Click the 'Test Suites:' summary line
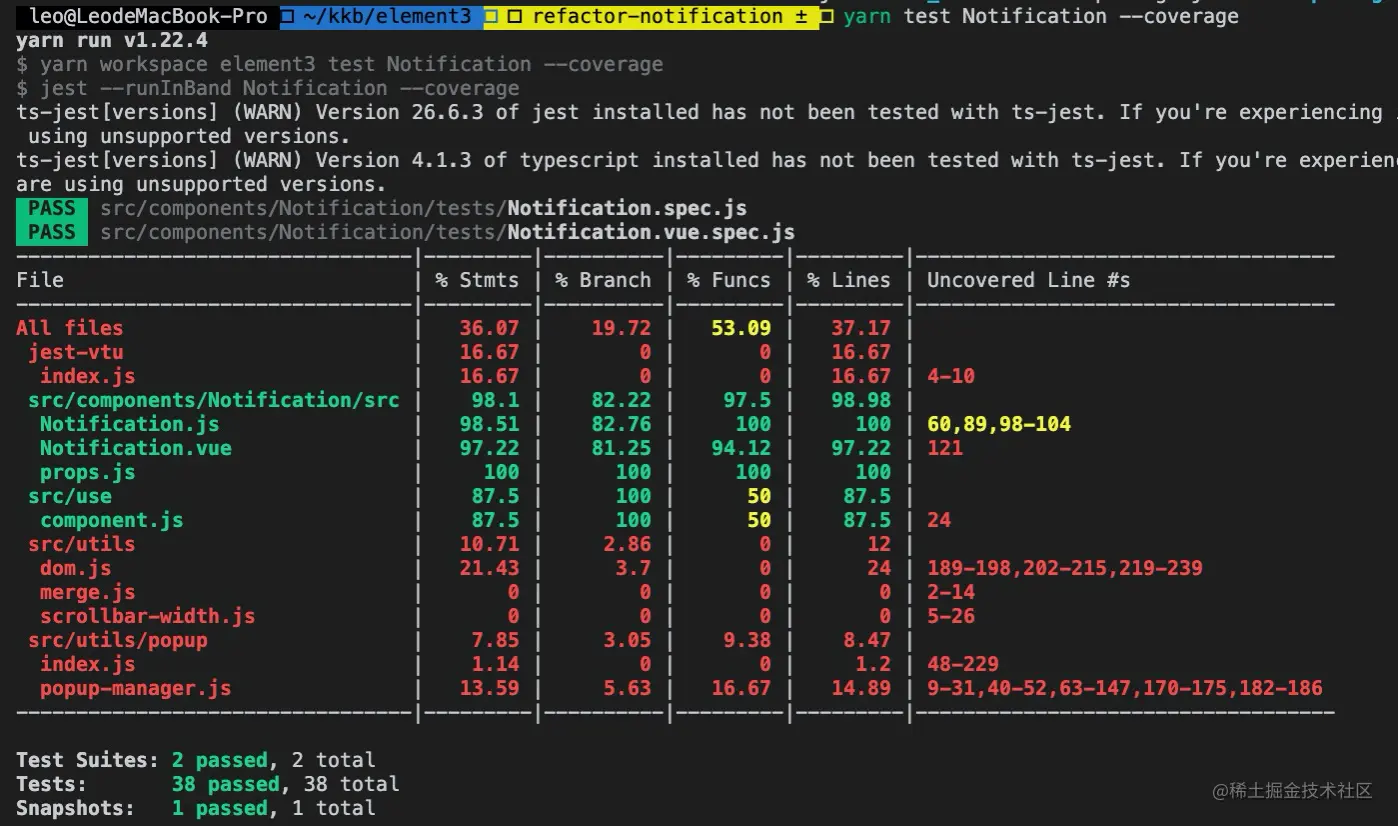The image size is (1398, 826). coord(196,760)
